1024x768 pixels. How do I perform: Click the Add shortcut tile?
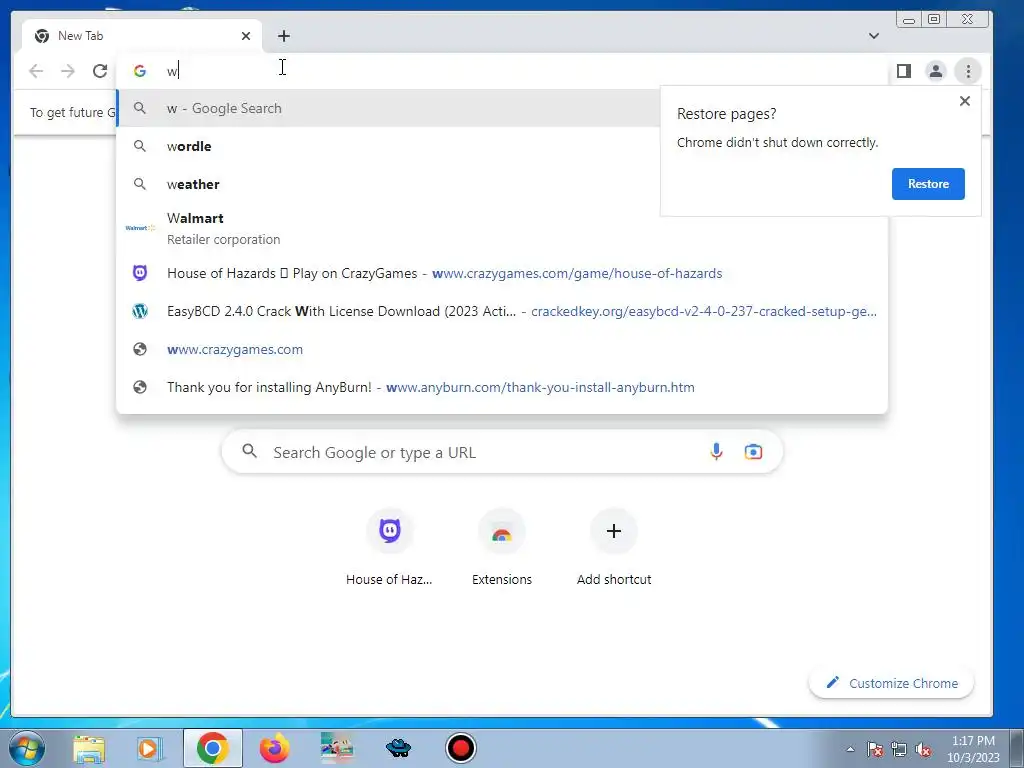tap(614, 547)
